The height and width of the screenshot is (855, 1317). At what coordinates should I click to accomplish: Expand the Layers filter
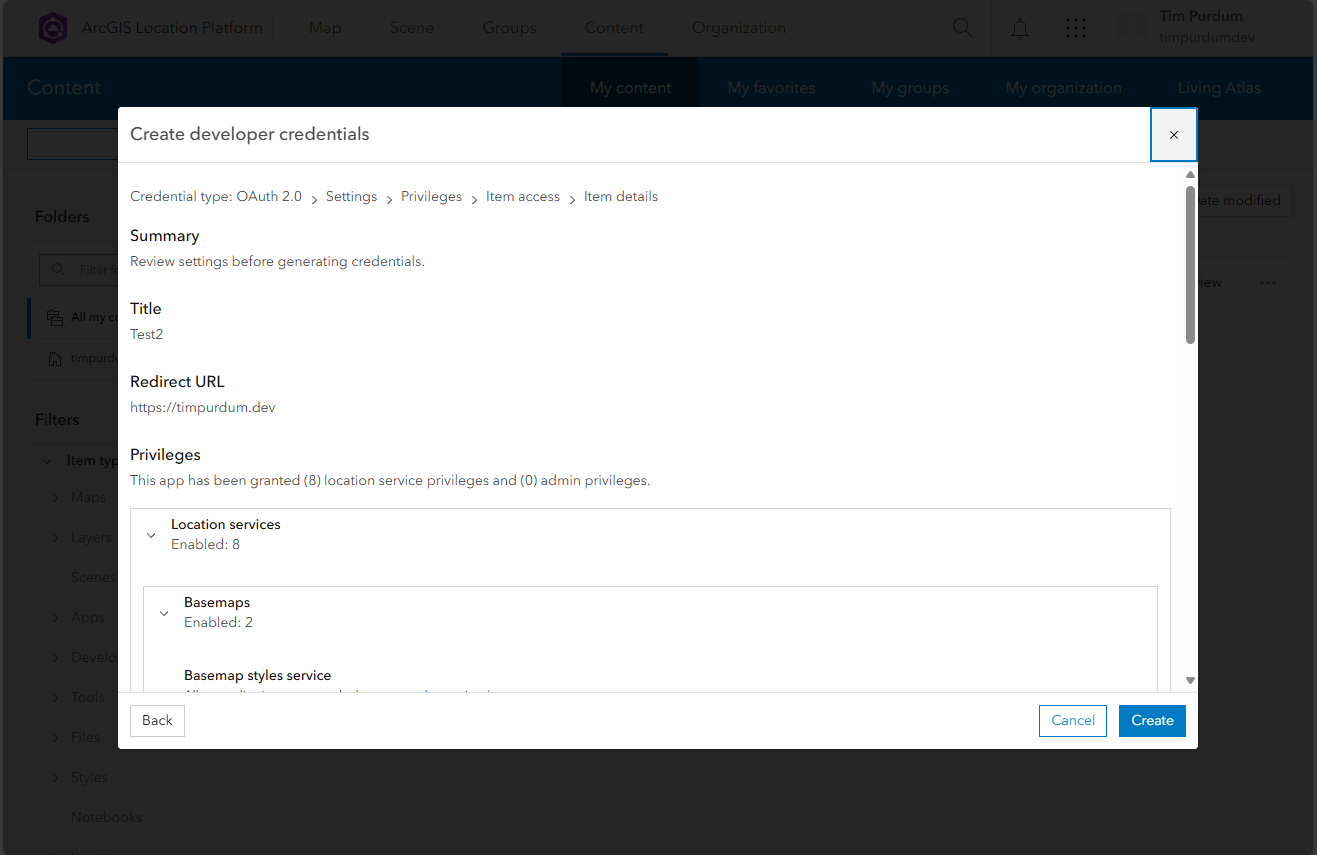point(55,538)
